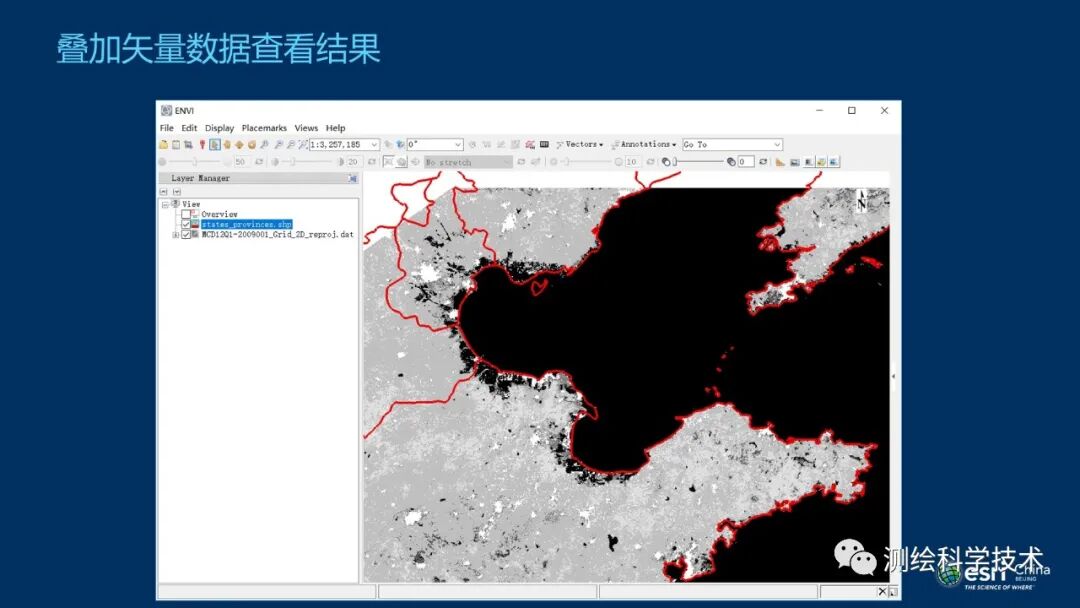Click the Portal view icon
The width and height of the screenshot is (1080, 608).
pyautogui.click(x=795, y=162)
